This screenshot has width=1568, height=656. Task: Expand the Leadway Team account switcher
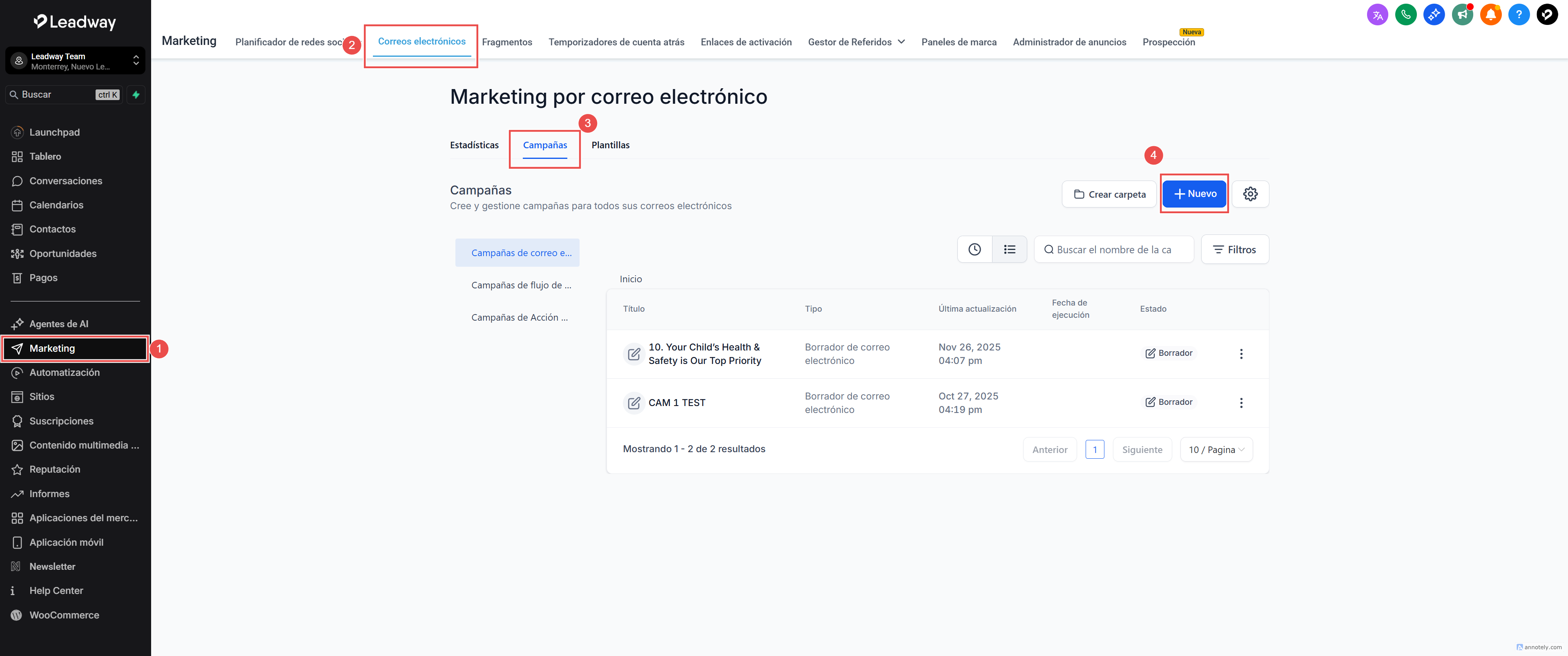76,61
